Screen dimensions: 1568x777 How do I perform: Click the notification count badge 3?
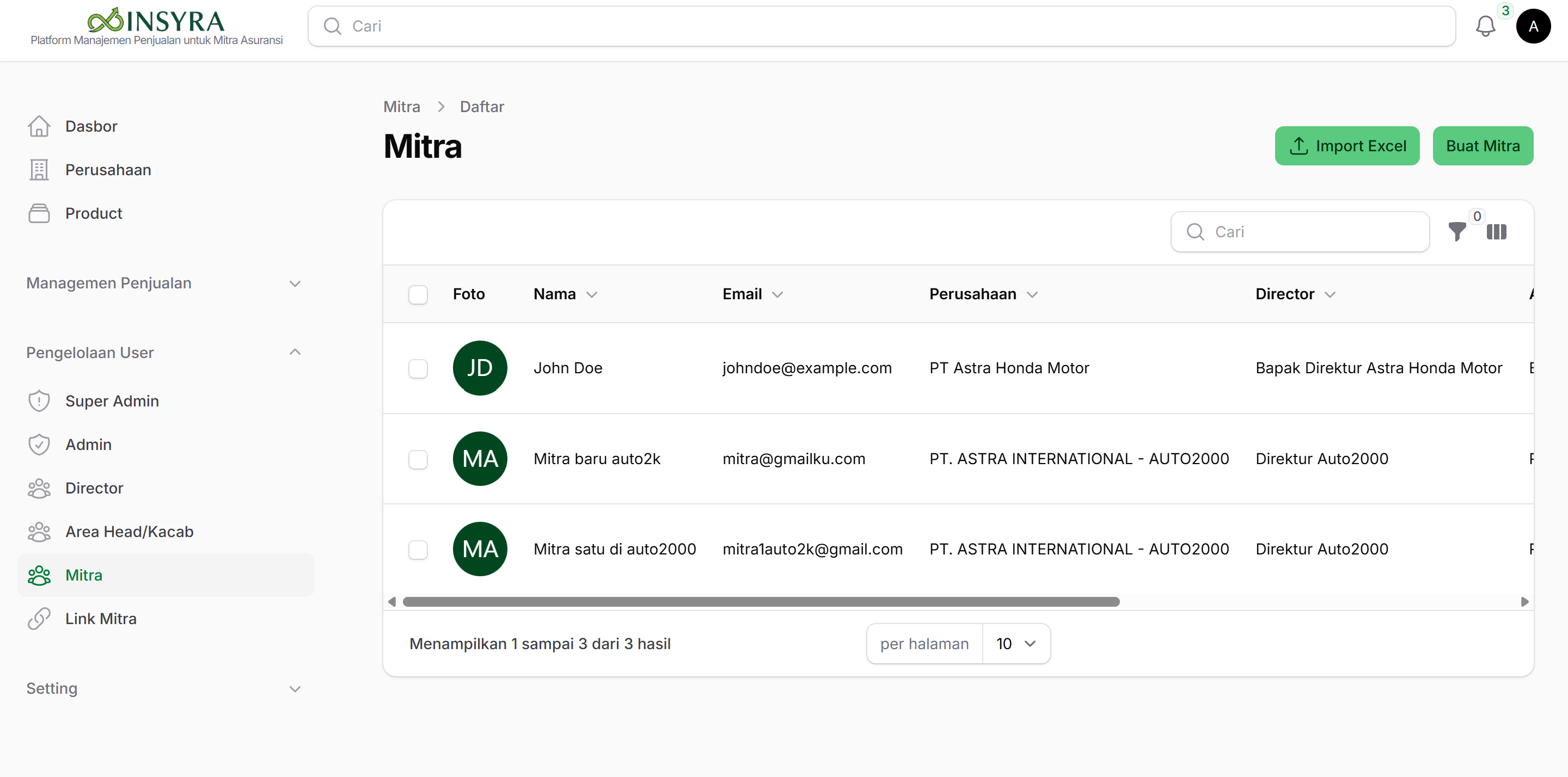(1505, 10)
